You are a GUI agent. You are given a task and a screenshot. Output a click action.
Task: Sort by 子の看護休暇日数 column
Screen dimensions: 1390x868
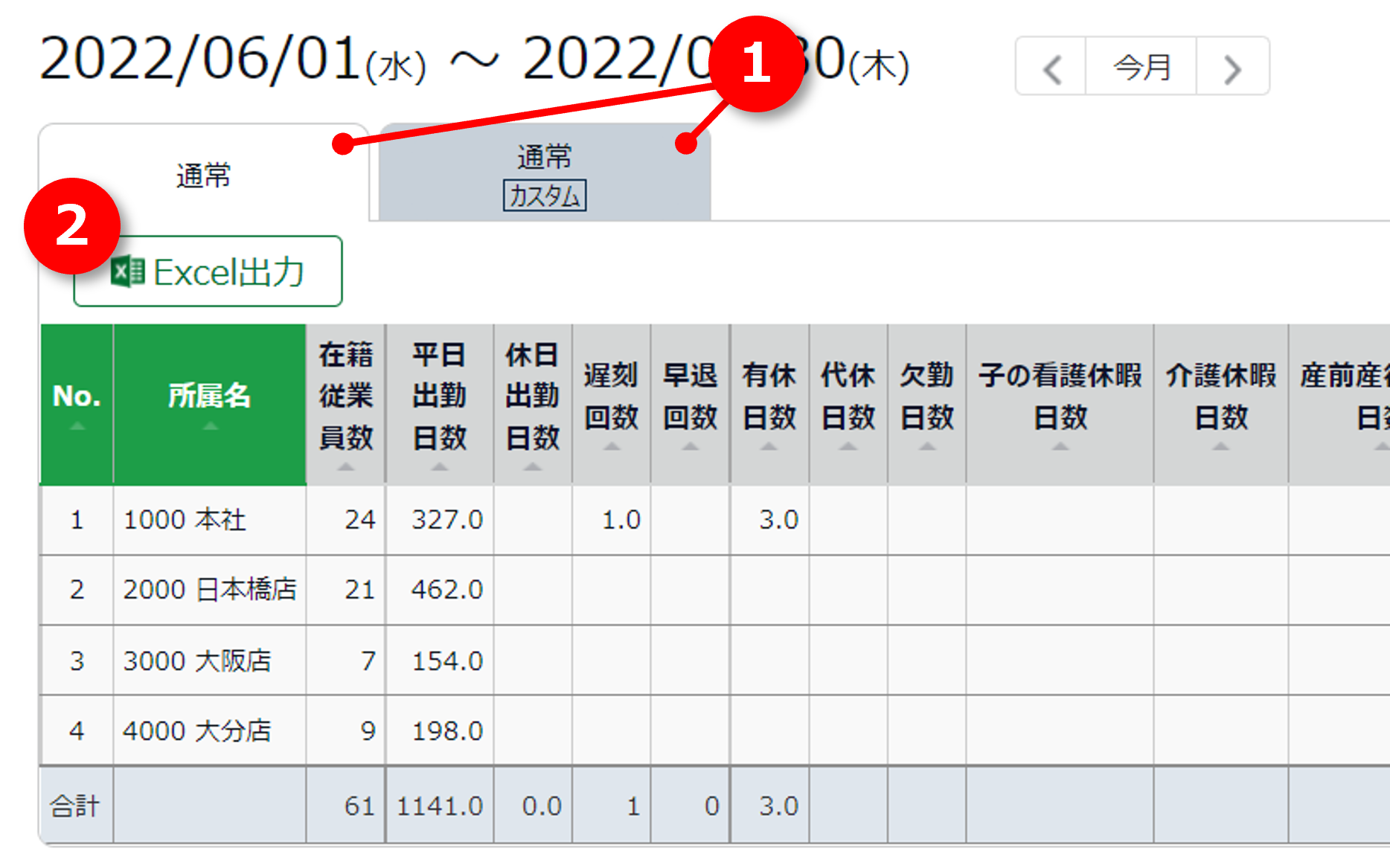(1060, 404)
